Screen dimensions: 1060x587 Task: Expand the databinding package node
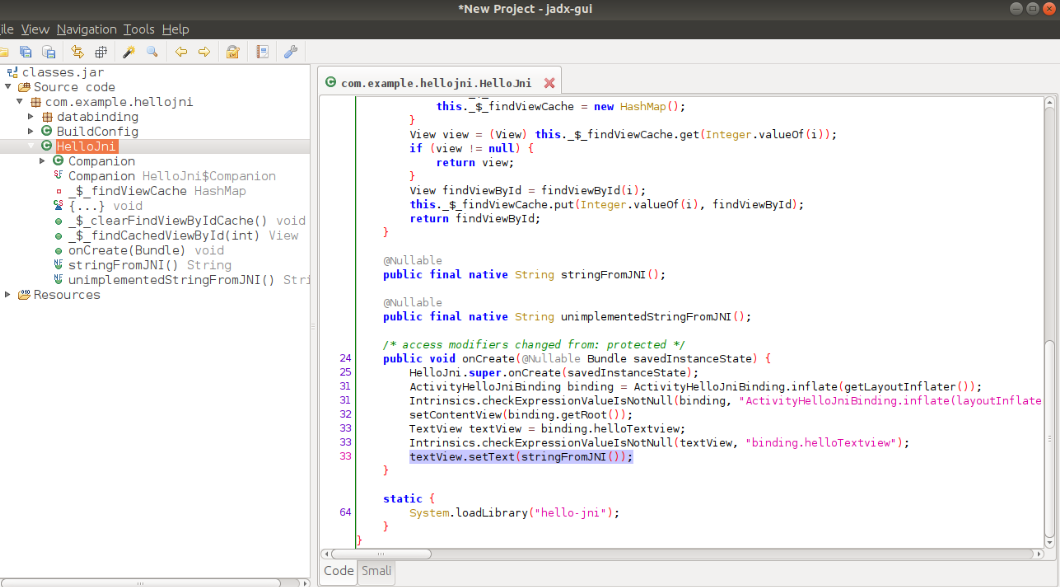31,116
